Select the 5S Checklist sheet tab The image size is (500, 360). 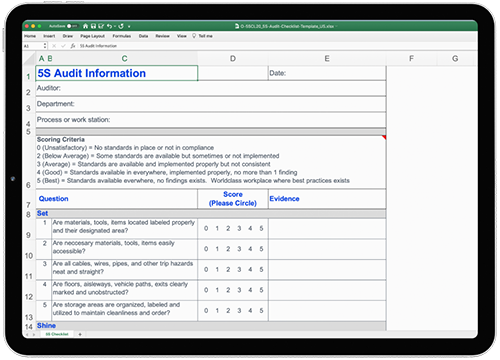click(x=57, y=334)
